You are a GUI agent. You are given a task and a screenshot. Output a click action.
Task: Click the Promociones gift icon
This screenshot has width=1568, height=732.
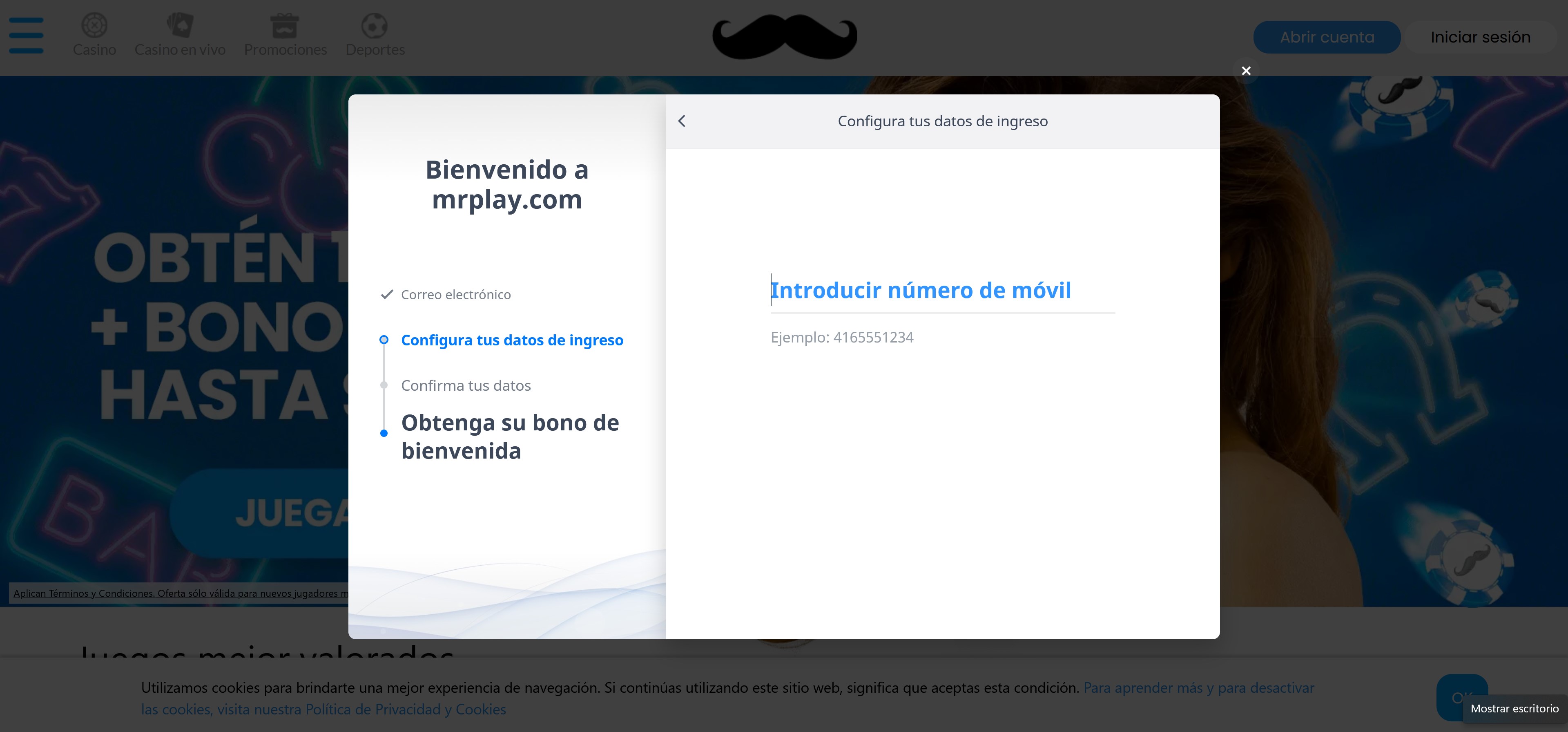coord(284,26)
